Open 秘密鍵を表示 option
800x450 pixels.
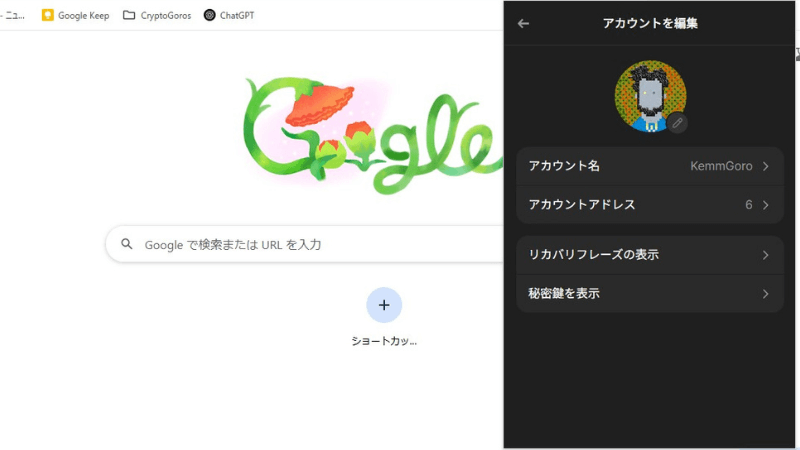[649, 293]
